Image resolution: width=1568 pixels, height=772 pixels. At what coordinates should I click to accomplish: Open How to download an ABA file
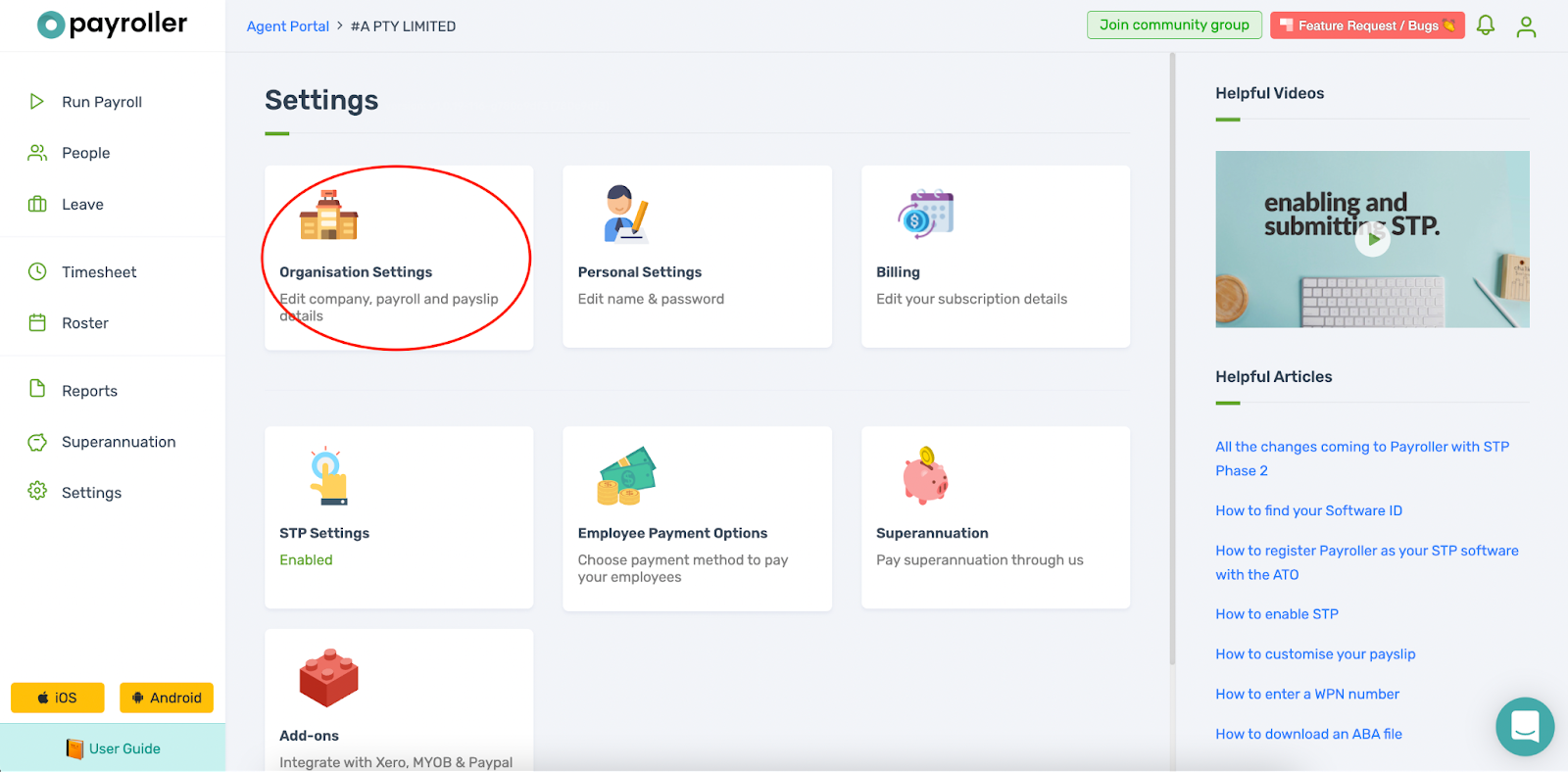click(x=1308, y=735)
